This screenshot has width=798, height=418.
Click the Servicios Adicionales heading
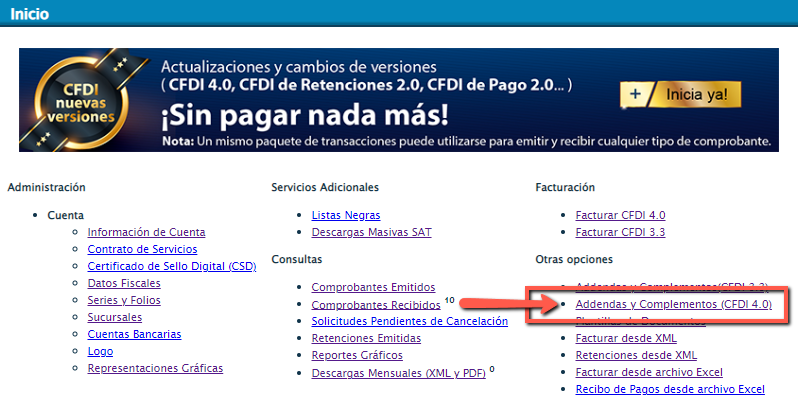(x=325, y=187)
